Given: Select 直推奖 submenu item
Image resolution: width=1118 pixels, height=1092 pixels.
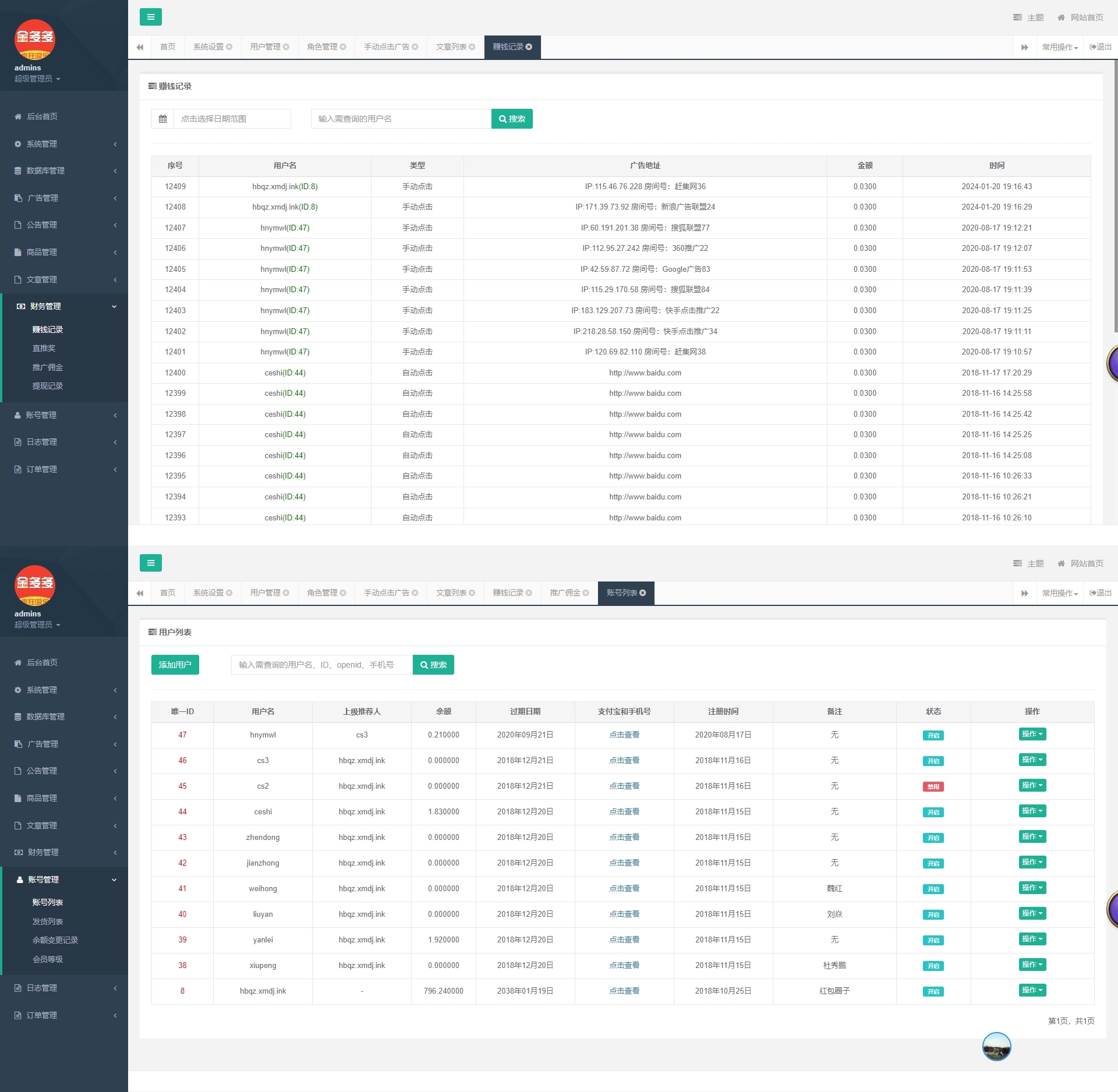Looking at the screenshot, I should tap(44, 348).
